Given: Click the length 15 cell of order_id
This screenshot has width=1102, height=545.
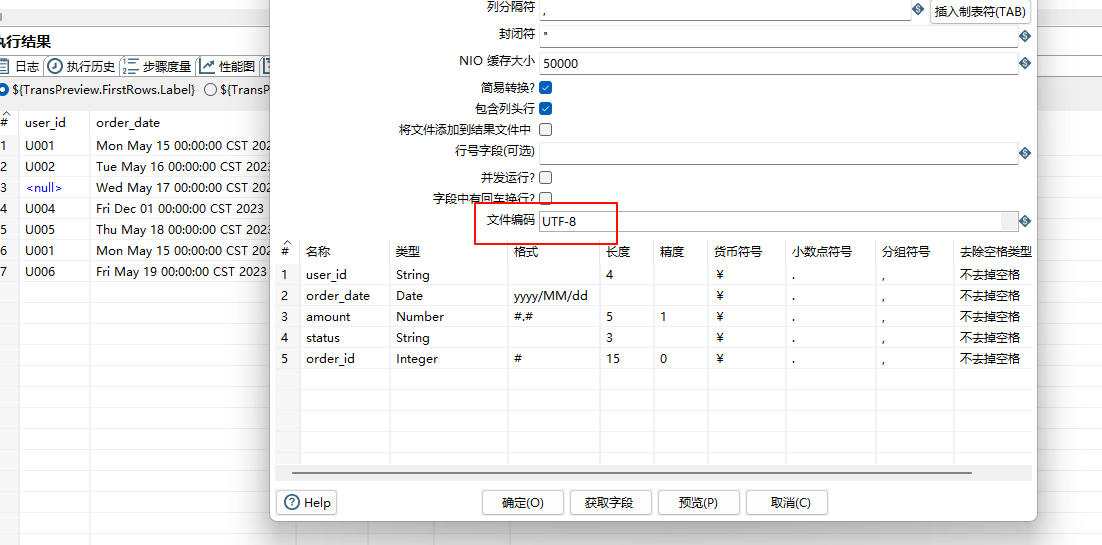Looking at the screenshot, I should [x=626, y=359].
